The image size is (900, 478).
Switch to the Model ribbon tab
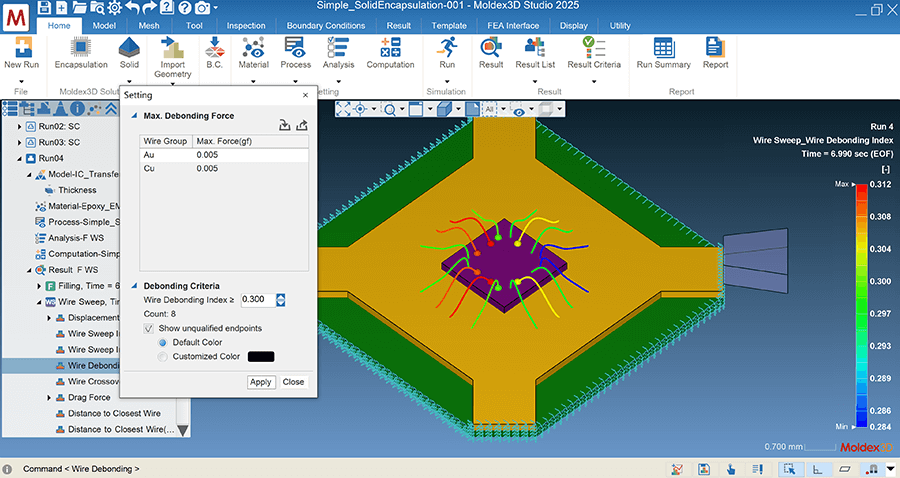click(x=104, y=25)
